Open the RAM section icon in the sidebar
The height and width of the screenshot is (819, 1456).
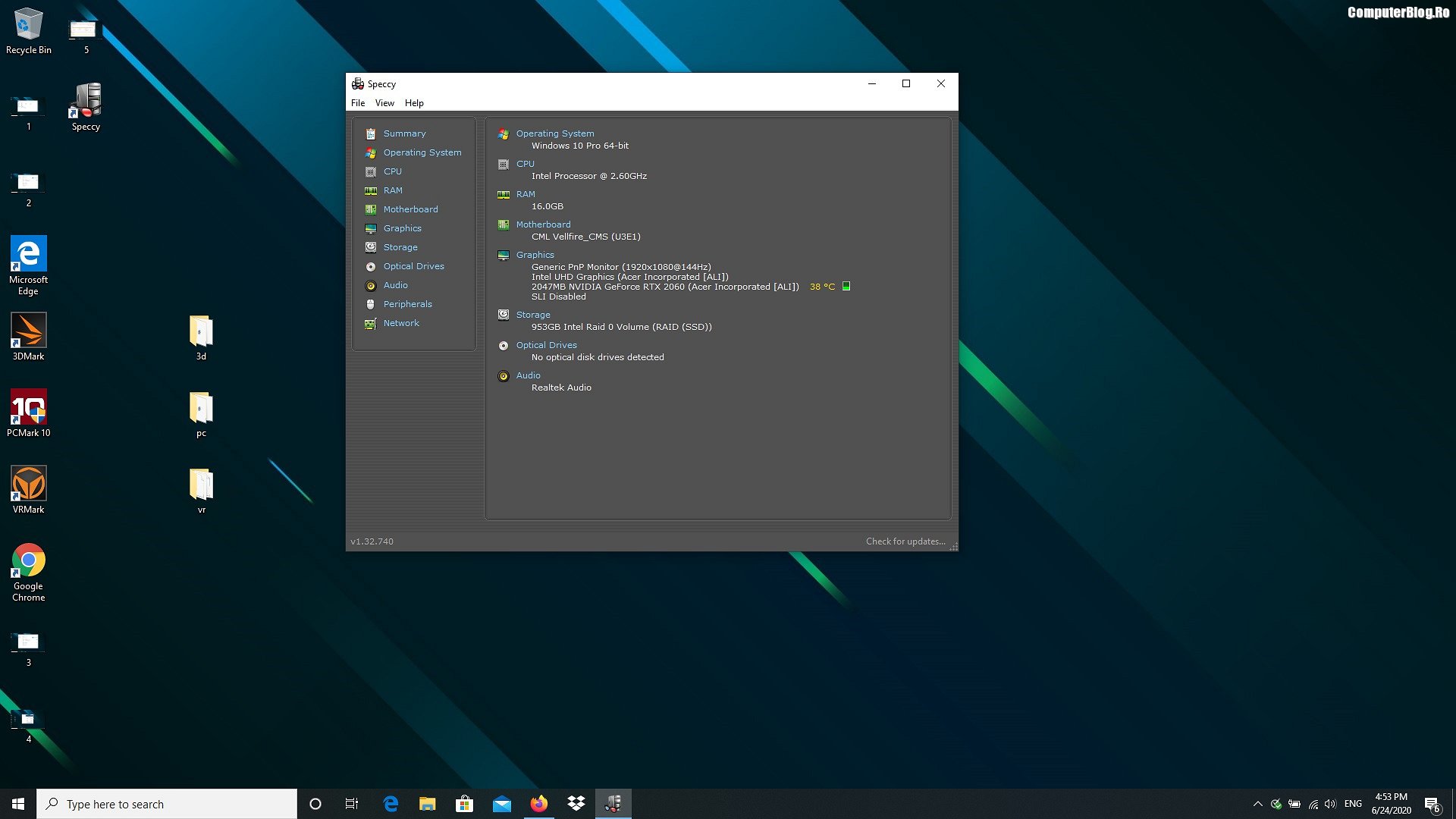click(x=371, y=190)
